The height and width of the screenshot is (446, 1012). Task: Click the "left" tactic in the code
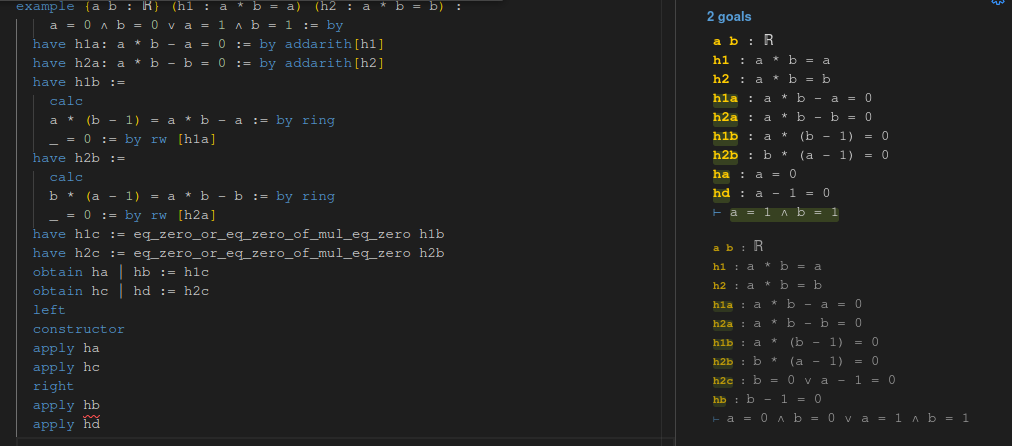48,310
